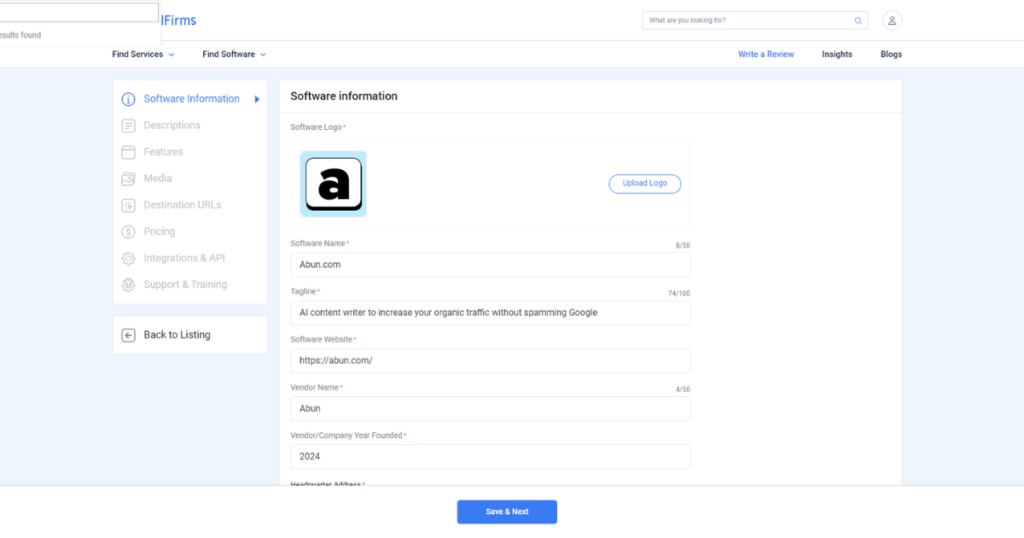Click the input box above 'results found'
The image size is (1024, 538).
[x=79, y=12]
